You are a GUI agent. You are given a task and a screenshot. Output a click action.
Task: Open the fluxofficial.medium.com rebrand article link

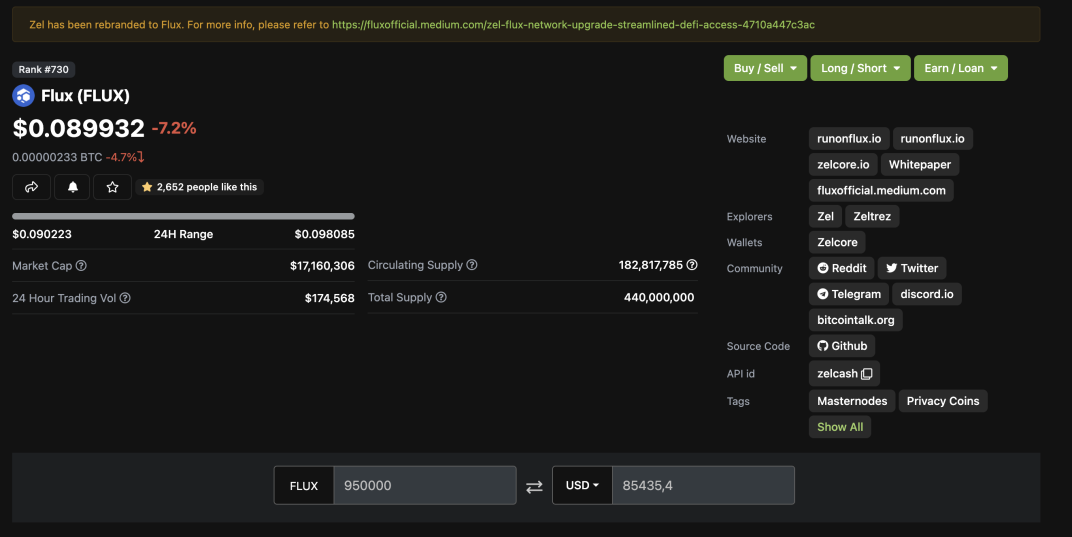click(573, 25)
